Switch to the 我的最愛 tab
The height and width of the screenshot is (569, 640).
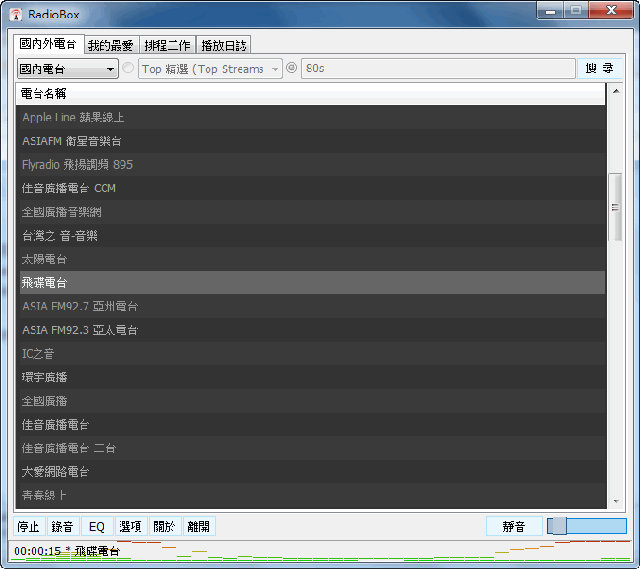point(110,45)
